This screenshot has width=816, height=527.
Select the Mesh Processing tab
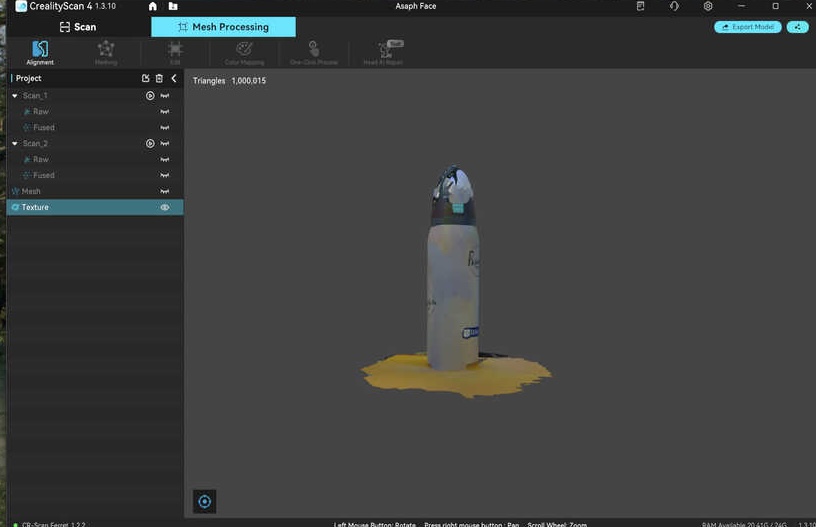[223, 27]
